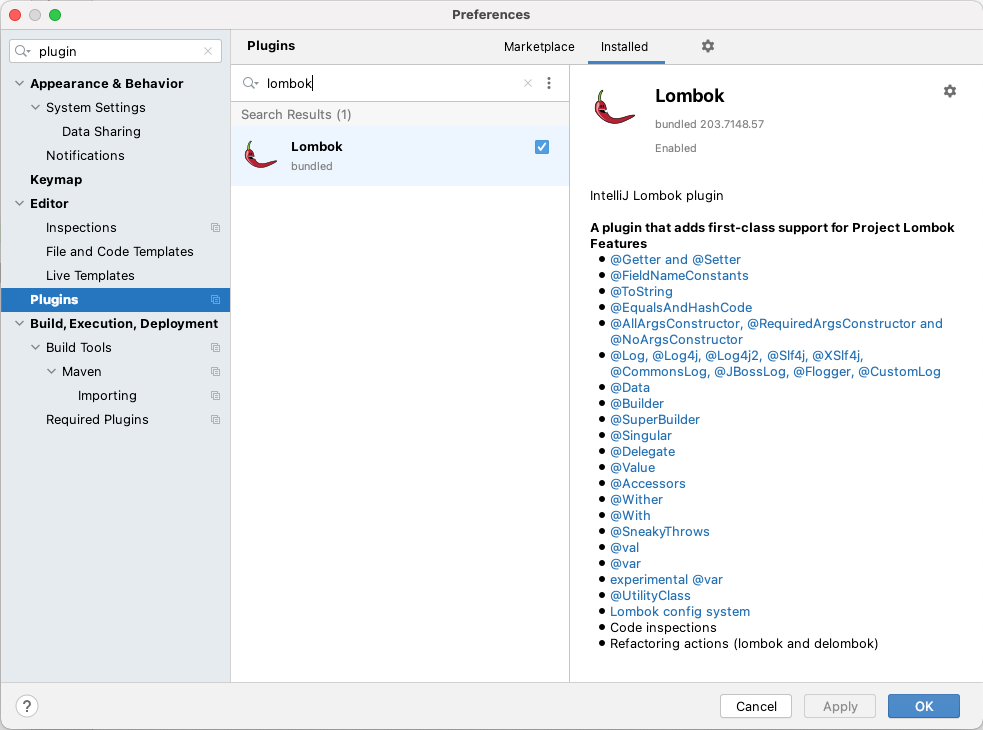This screenshot has width=983, height=730.
Task: Clear the settings search field with X icon
Action: [208, 51]
